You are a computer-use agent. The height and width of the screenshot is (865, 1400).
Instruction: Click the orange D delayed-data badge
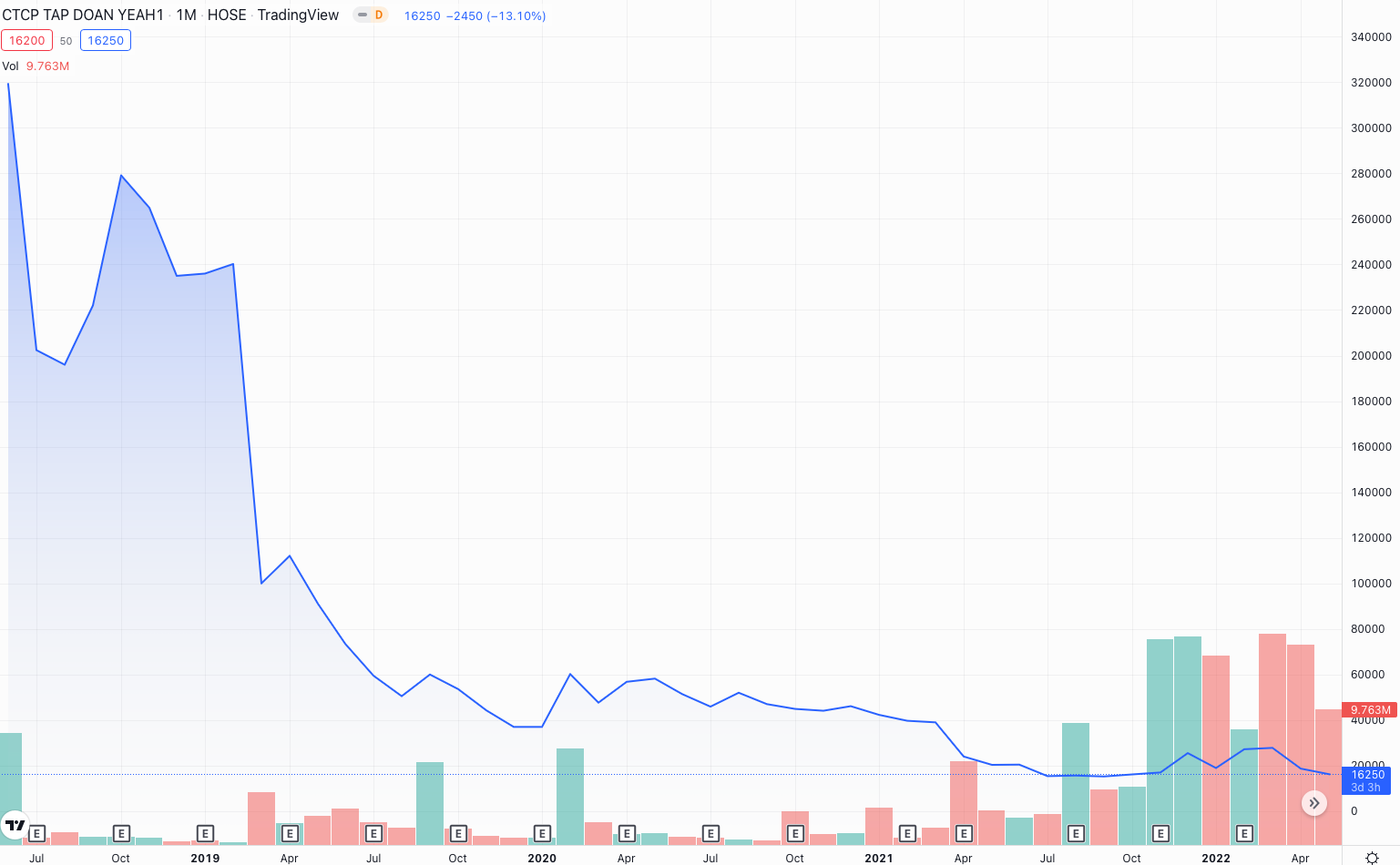pos(379,15)
